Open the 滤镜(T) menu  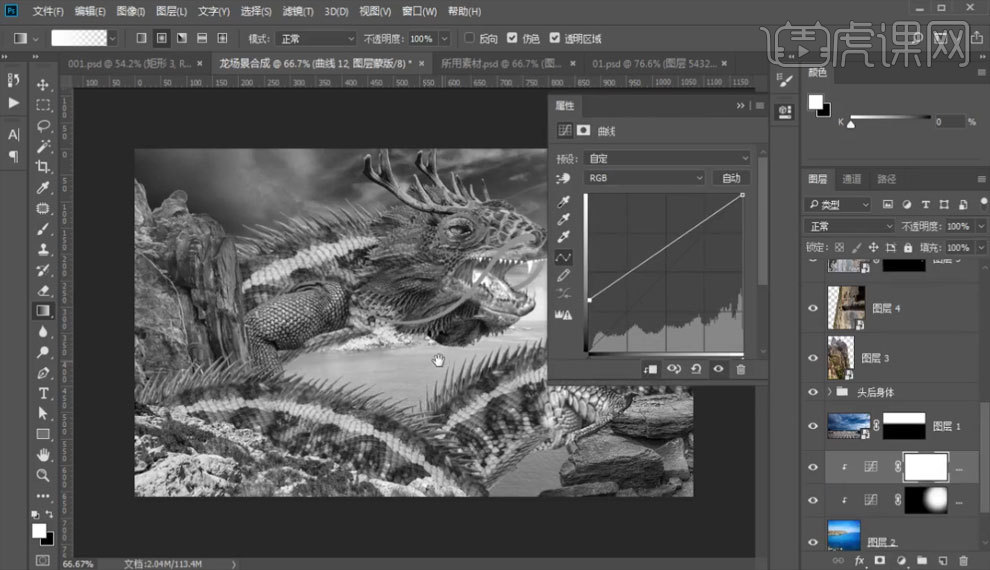297,11
